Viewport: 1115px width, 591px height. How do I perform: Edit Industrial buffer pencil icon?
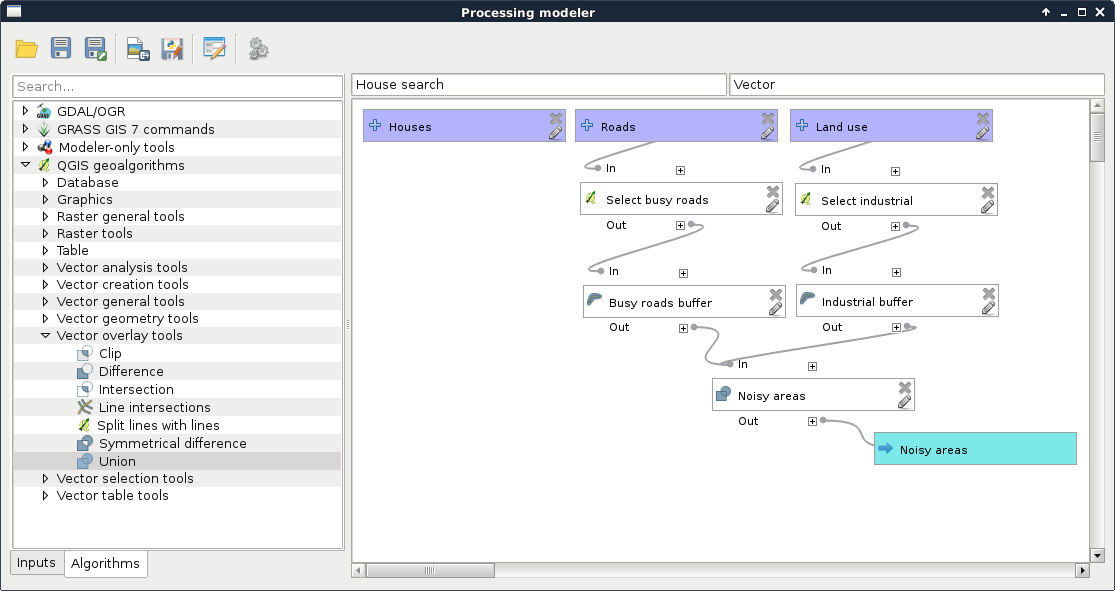click(988, 308)
